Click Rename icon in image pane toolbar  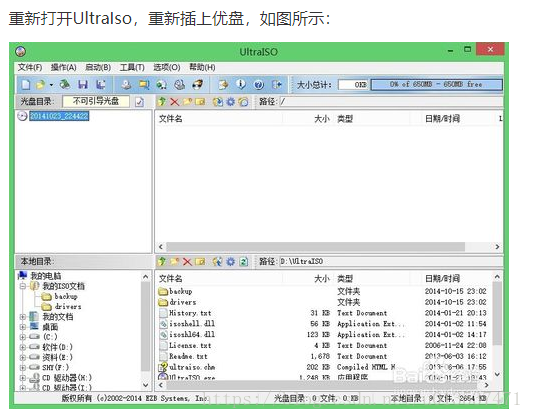click(x=200, y=102)
